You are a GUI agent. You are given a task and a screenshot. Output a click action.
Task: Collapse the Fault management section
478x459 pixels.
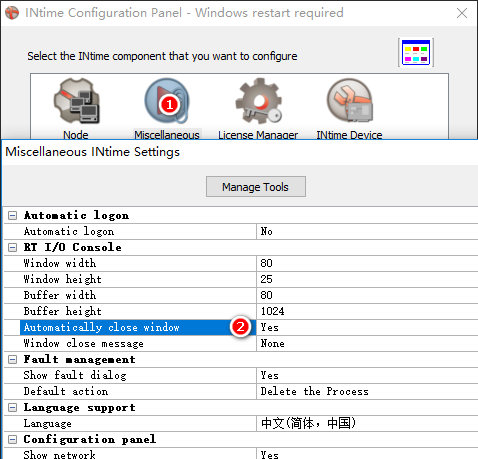click(x=12, y=360)
